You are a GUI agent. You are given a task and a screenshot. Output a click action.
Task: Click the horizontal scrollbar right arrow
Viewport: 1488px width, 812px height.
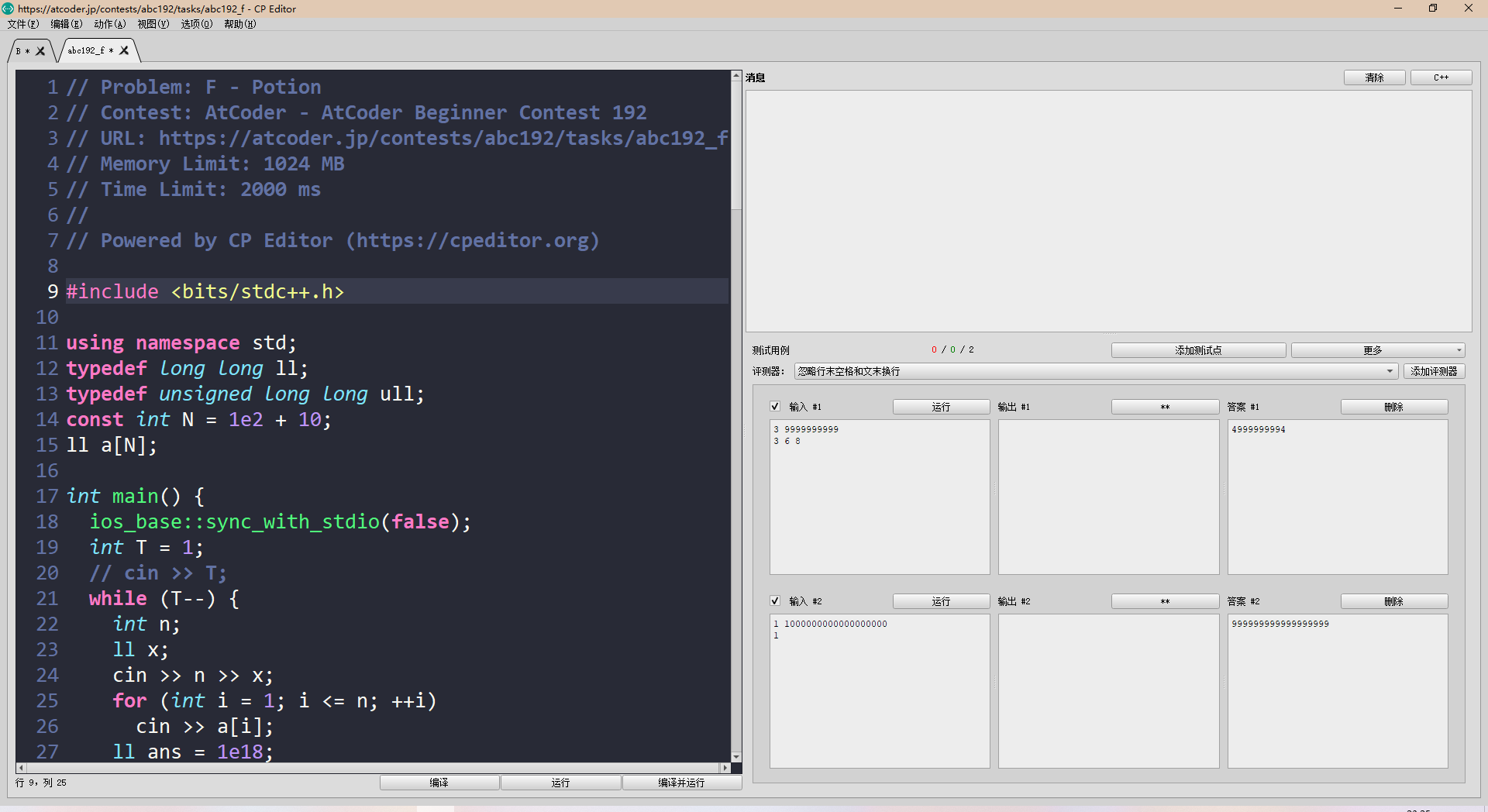725,768
